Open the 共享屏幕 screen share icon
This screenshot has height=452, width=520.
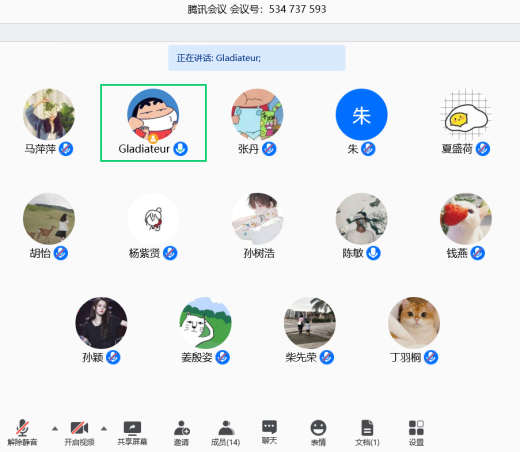(x=132, y=433)
